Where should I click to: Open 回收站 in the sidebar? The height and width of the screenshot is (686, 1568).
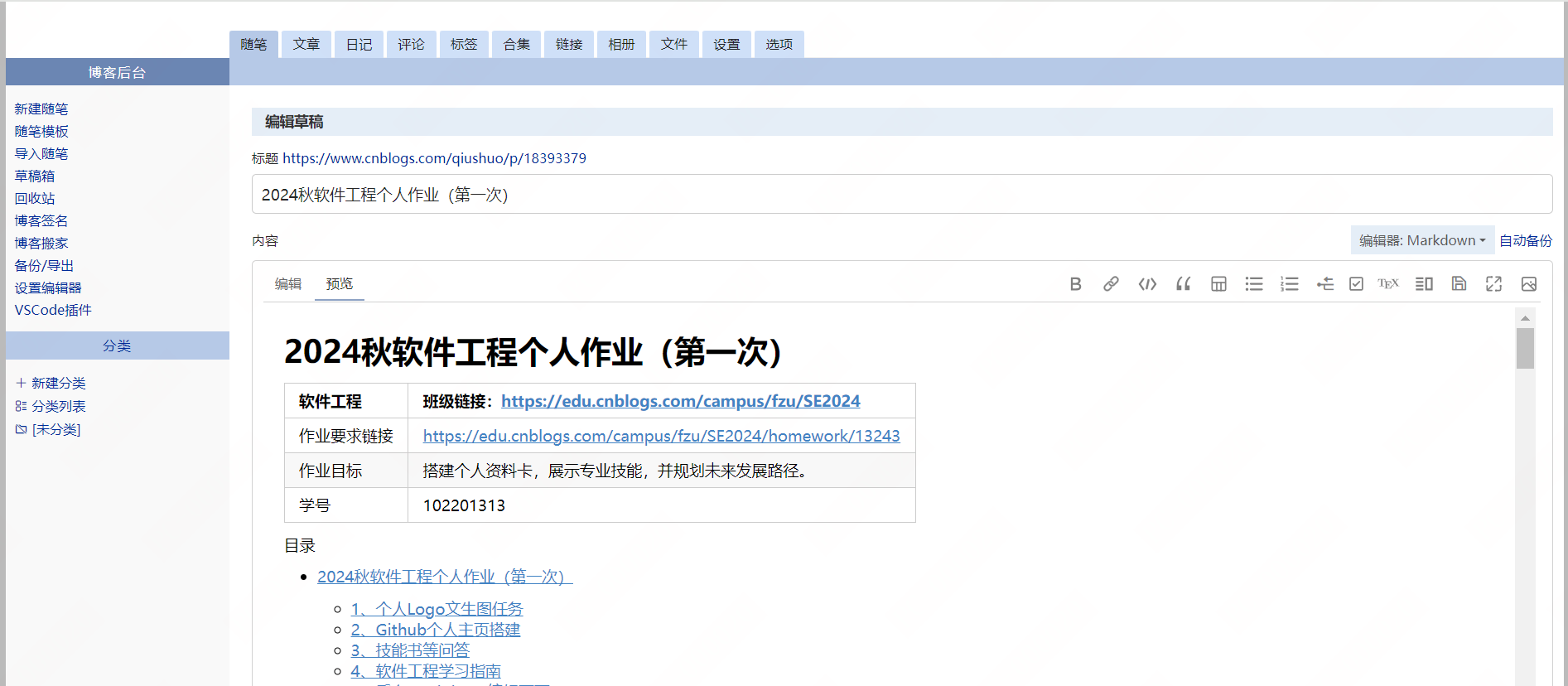(35, 198)
